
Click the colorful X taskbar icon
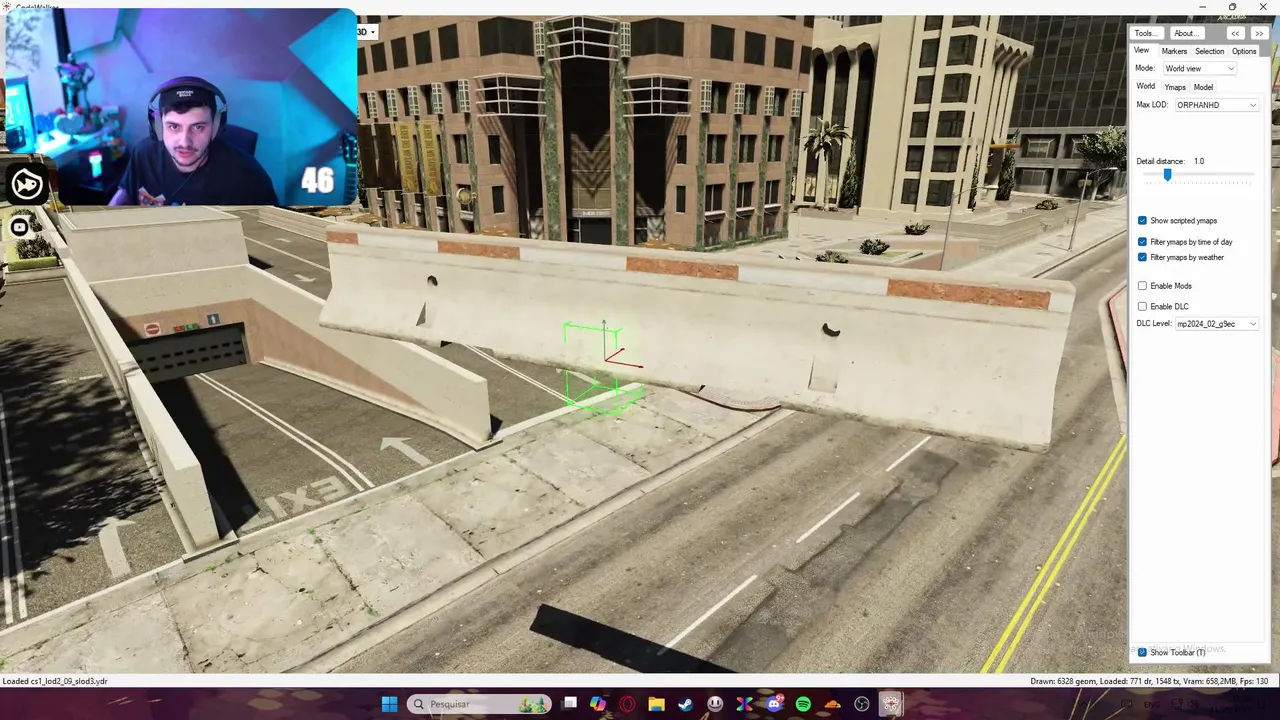(744, 704)
